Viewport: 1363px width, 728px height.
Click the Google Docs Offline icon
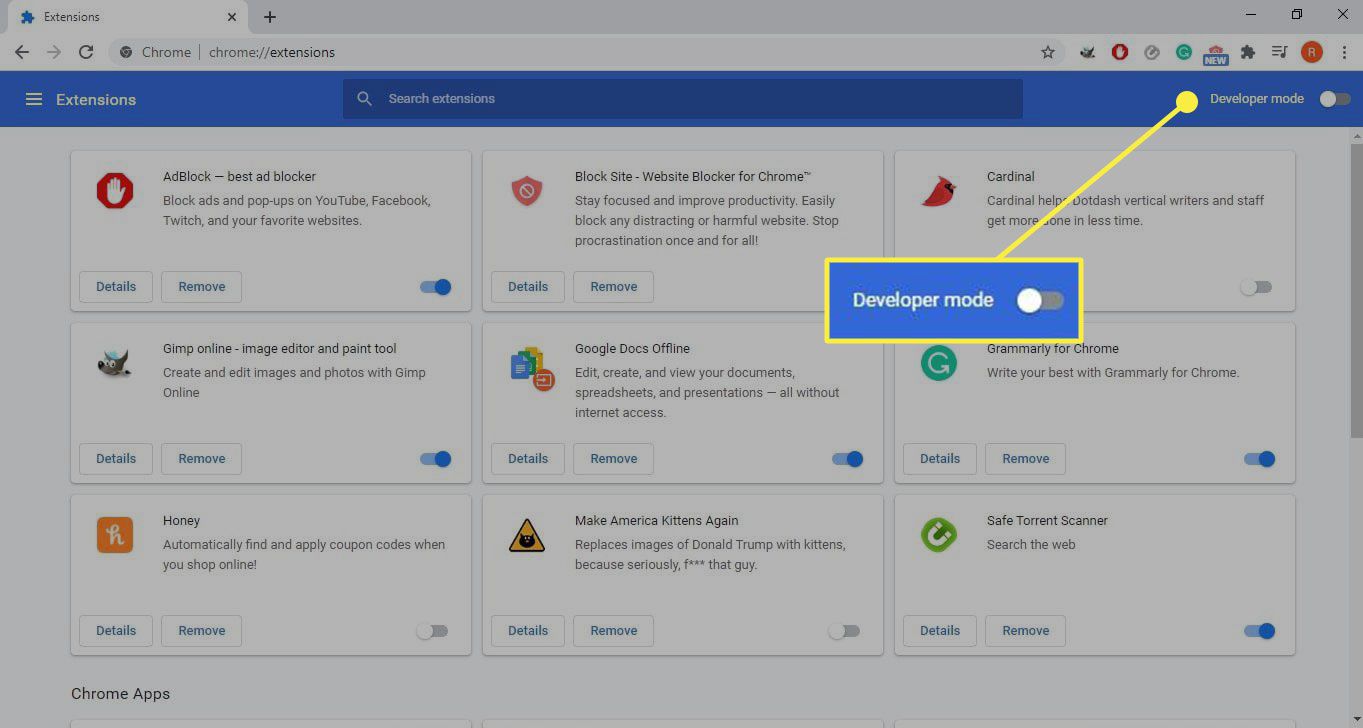(x=531, y=367)
